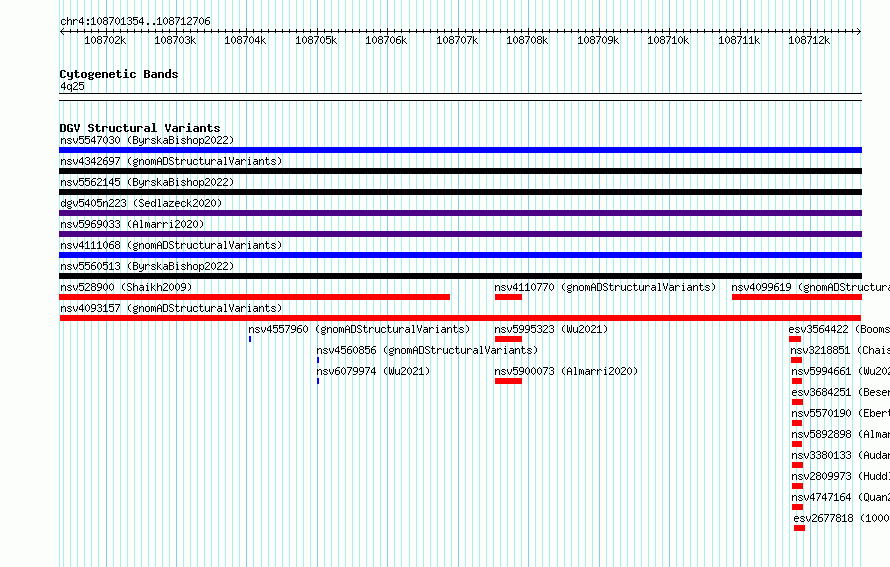Open the nsv3380133 variant label
The height and width of the screenshot is (567, 890).
tap(841, 455)
